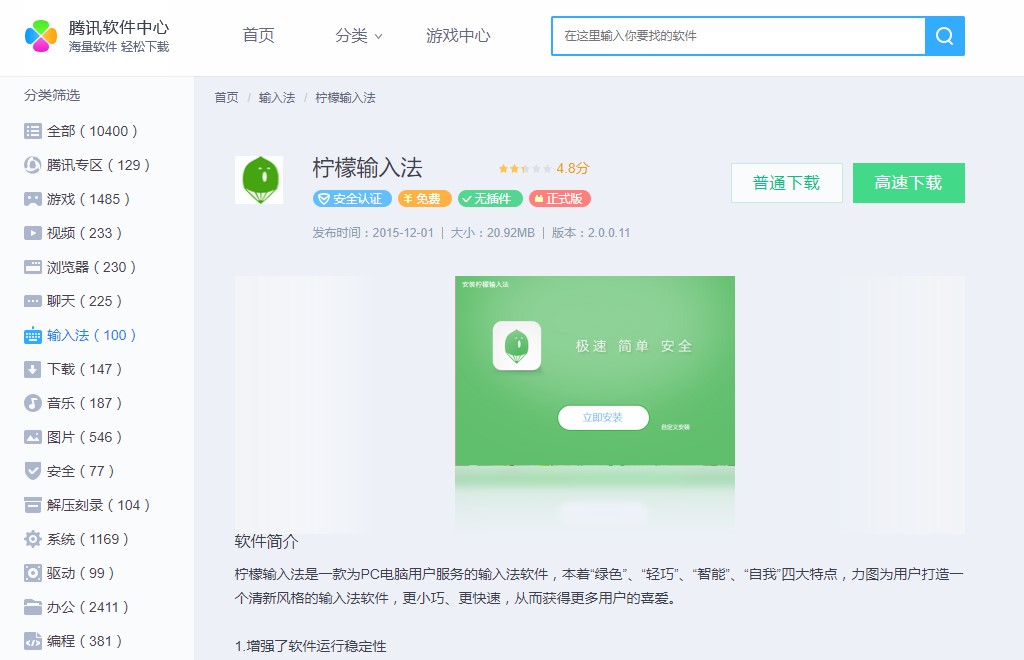The height and width of the screenshot is (660, 1024).
Task: Open the 游戏 category via its gamepad icon
Action: coord(32,198)
